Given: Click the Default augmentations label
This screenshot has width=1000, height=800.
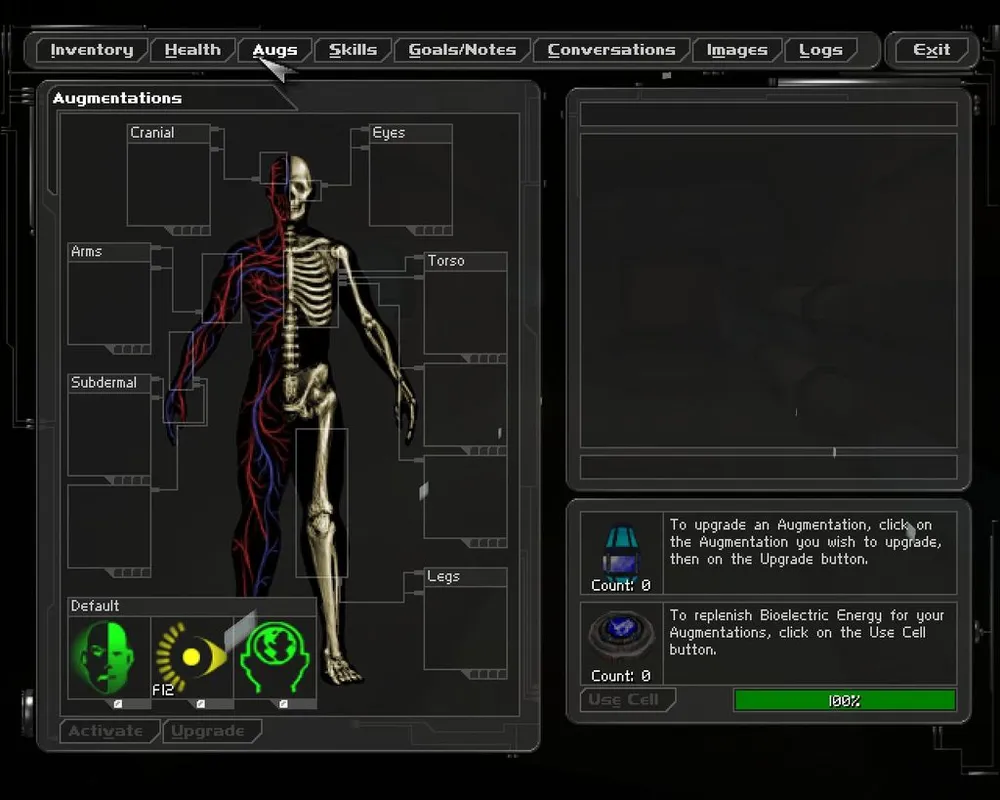Looking at the screenshot, I should (95, 606).
